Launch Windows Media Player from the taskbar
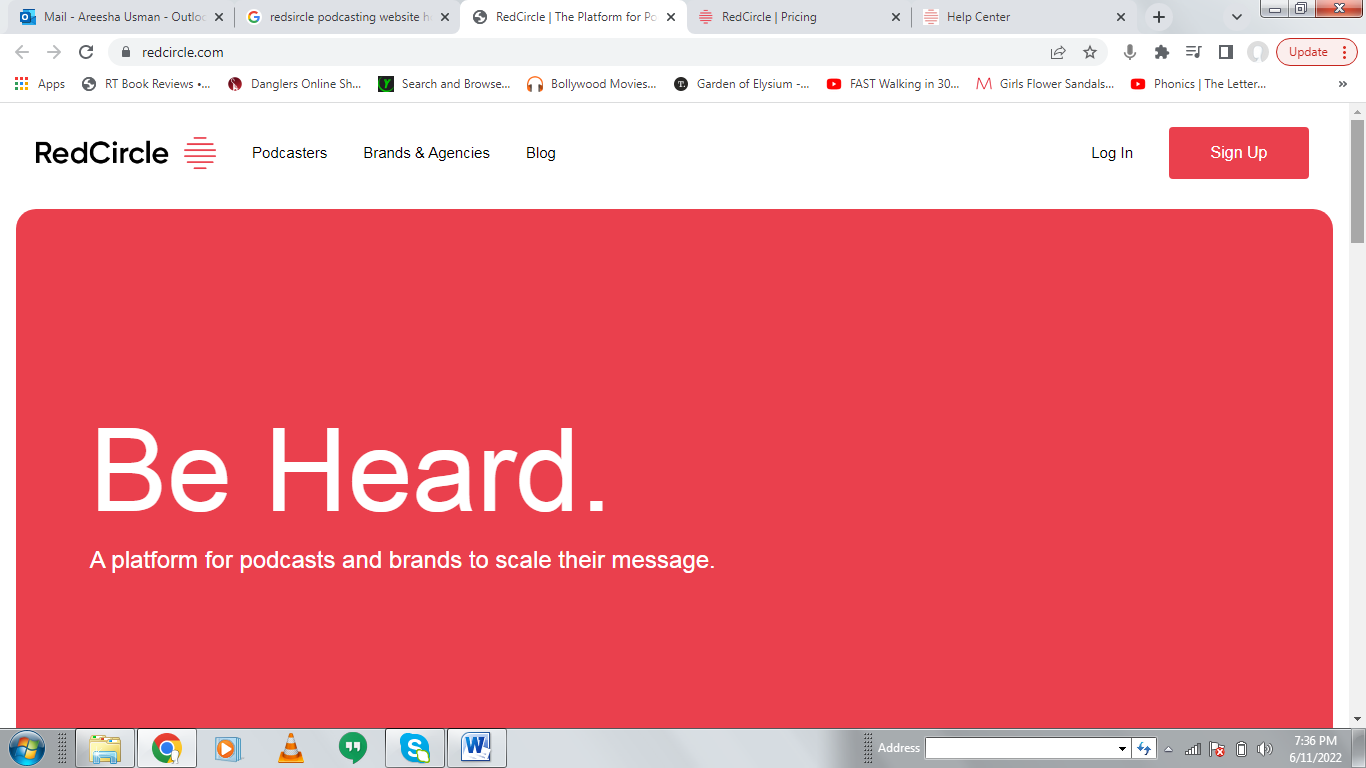The width and height of the screenshot is (1366, 768). pos(228,748)
